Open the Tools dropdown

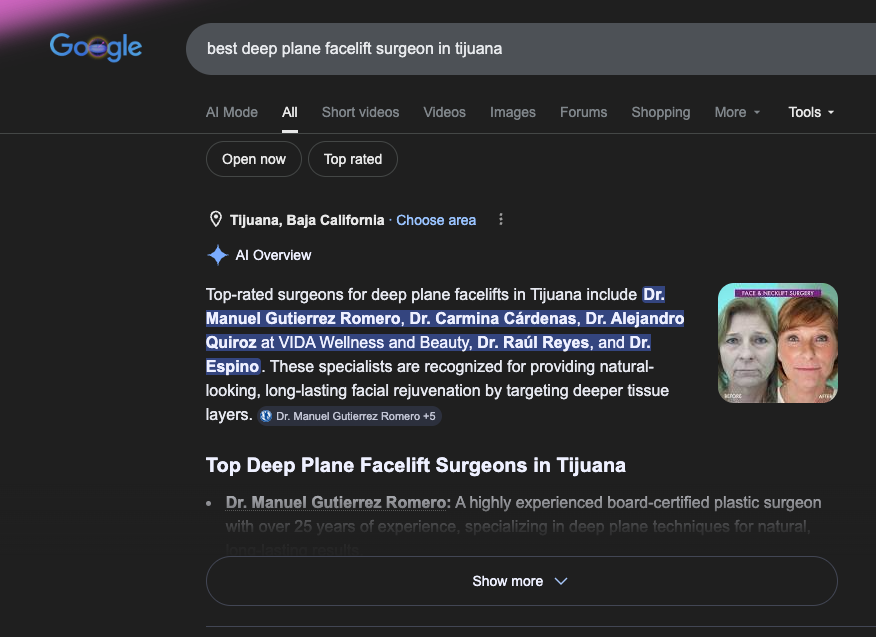[810, 112]
